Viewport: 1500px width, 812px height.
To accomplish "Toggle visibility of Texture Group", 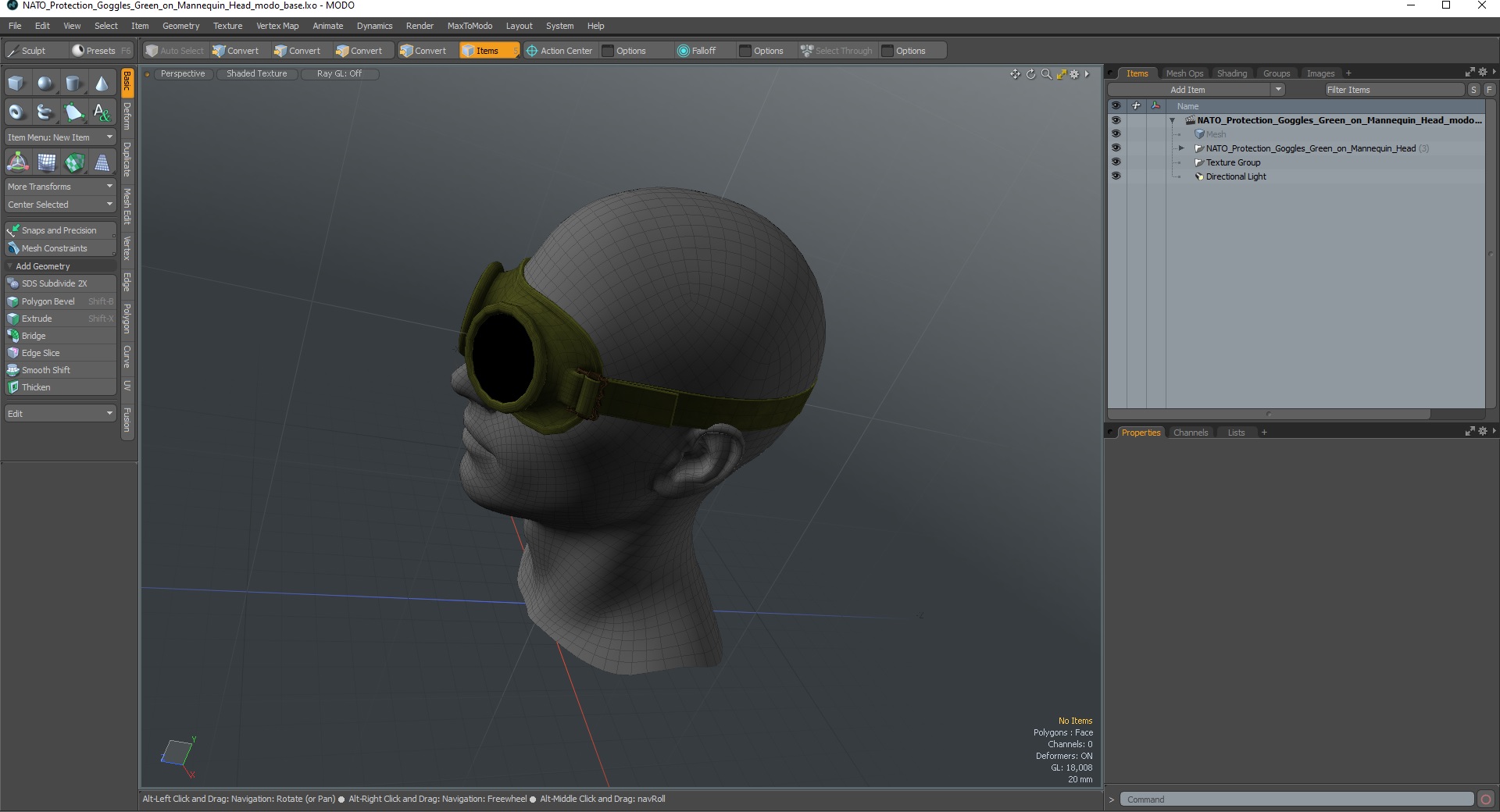I will [x=1116, y=162].
